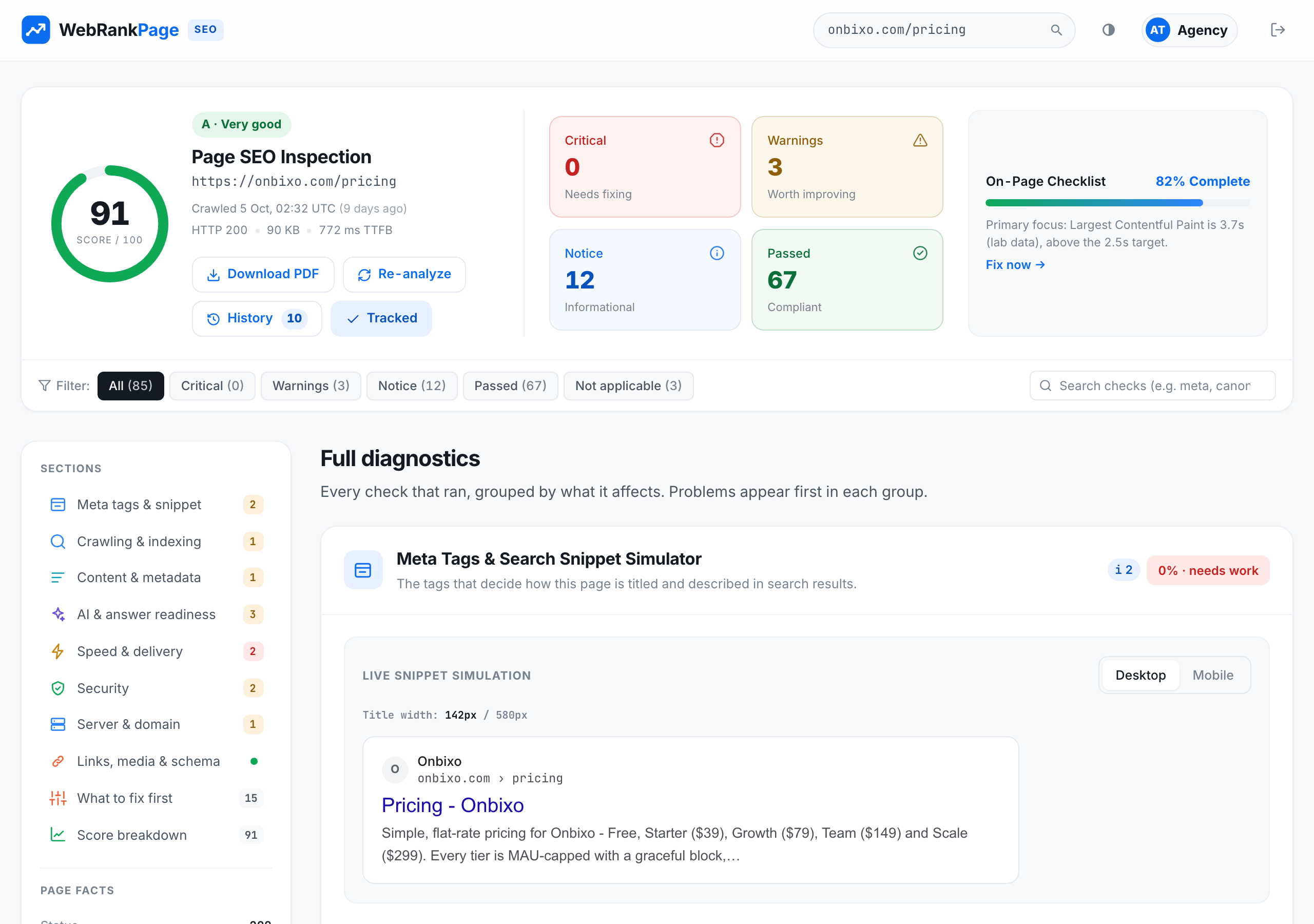Click the Crawling & indexing magnifier icon
This screenshot has width=1314, height=924.
point(58,541)
